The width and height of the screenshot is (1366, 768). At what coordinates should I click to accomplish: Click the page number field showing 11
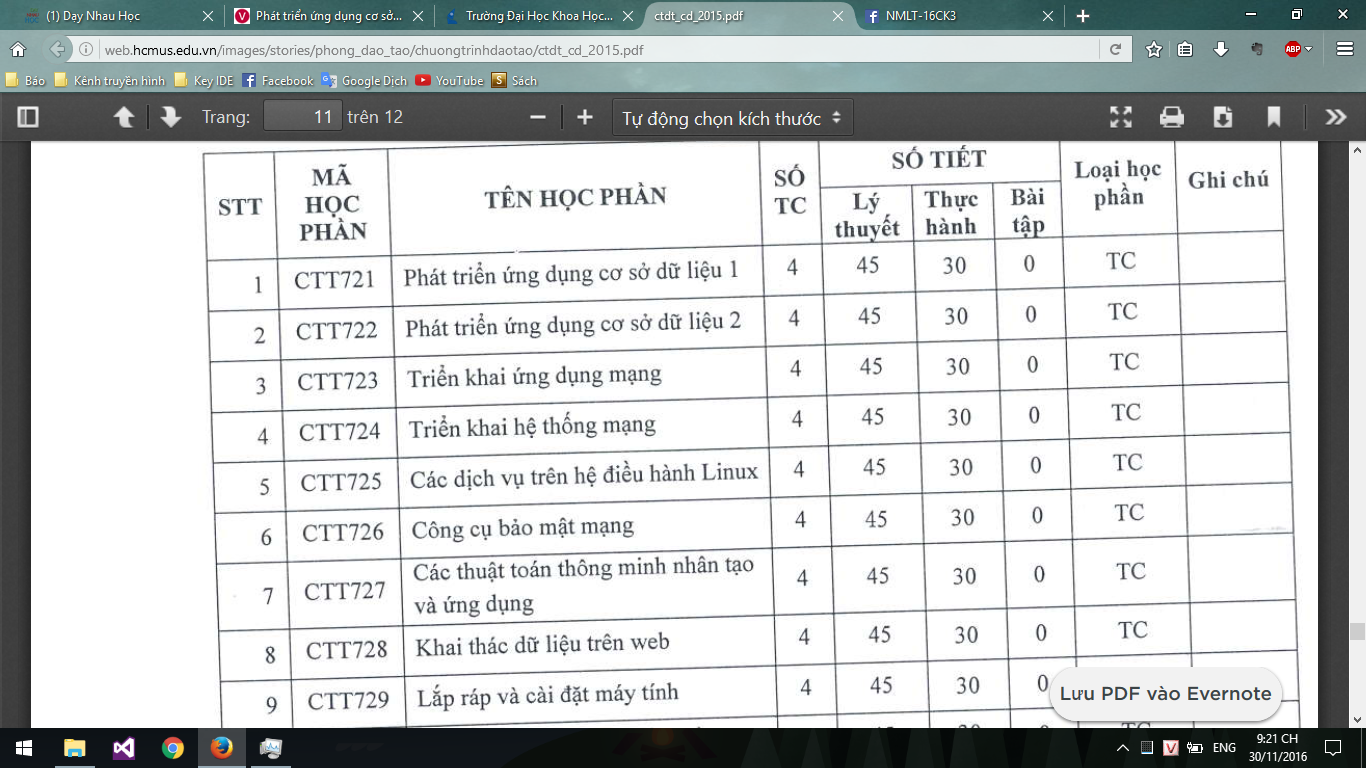point(303,117)
